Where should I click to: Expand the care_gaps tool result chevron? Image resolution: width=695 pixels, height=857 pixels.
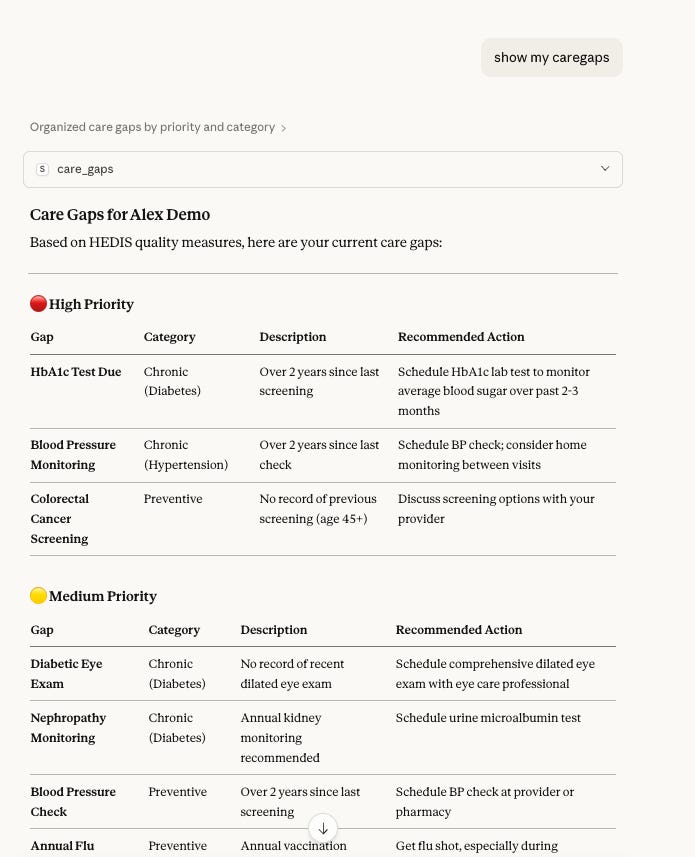pos(605,169)
